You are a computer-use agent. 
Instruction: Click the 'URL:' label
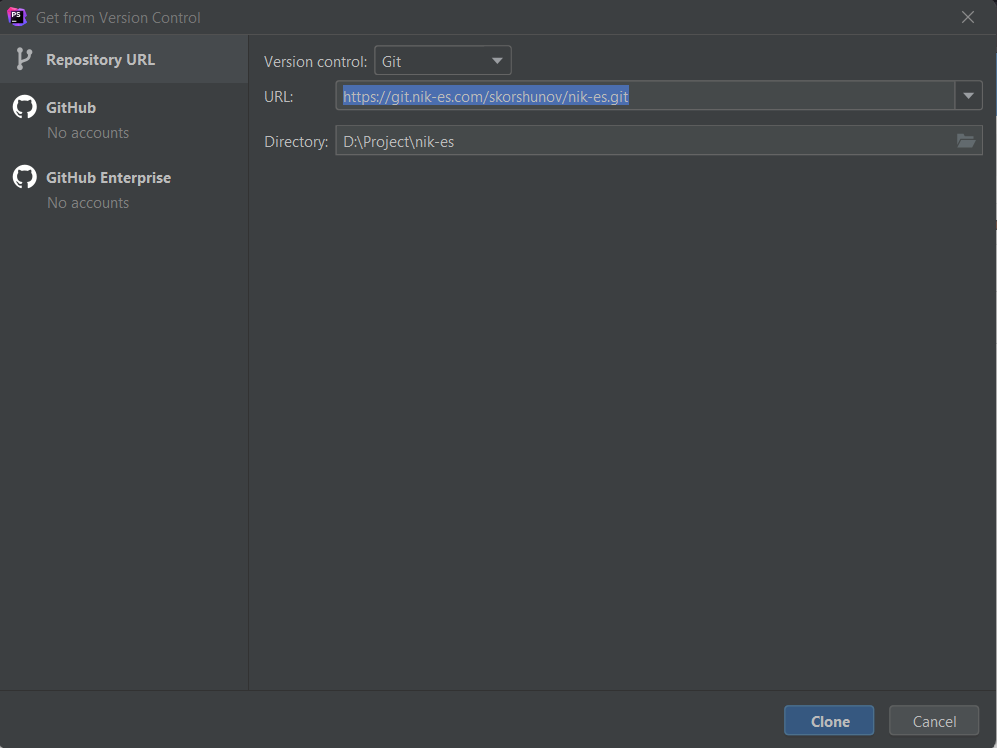coord(278,97)
